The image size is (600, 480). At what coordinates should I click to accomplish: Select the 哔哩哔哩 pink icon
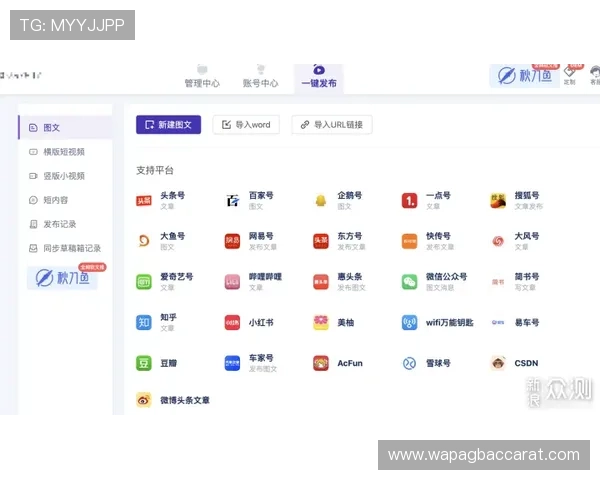pyautogui.click(x=232, y=282)
